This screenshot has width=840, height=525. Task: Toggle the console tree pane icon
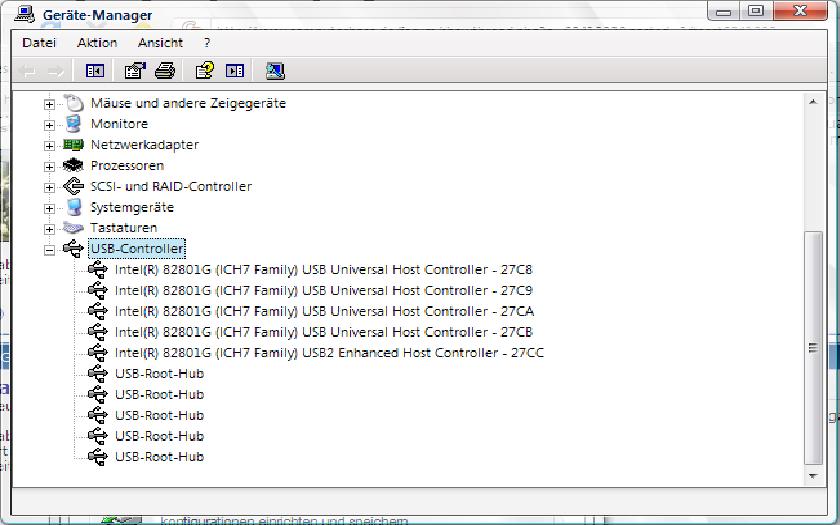(x=95, y=71)
